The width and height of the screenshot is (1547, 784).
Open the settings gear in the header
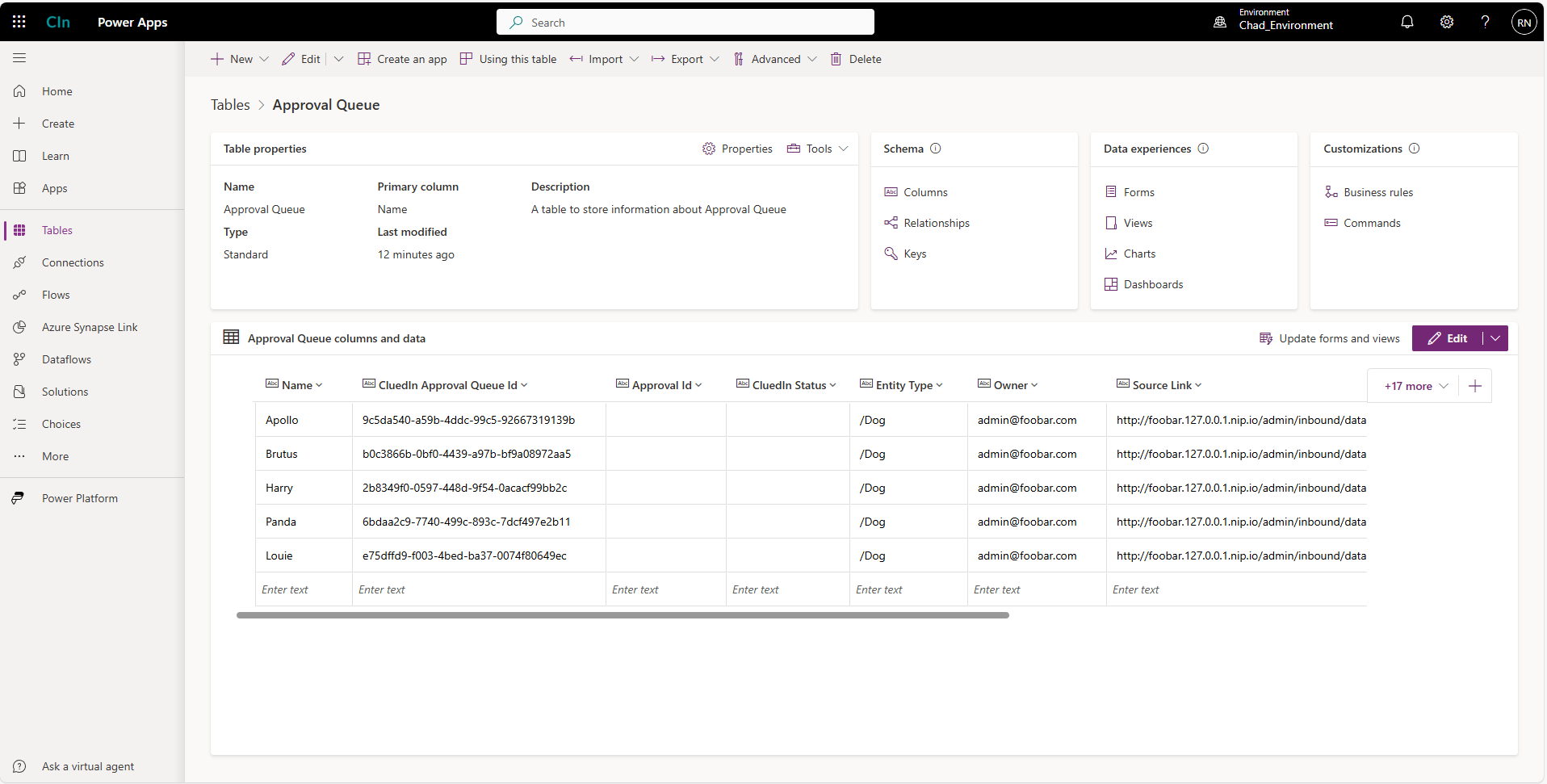click(1447, 22)
